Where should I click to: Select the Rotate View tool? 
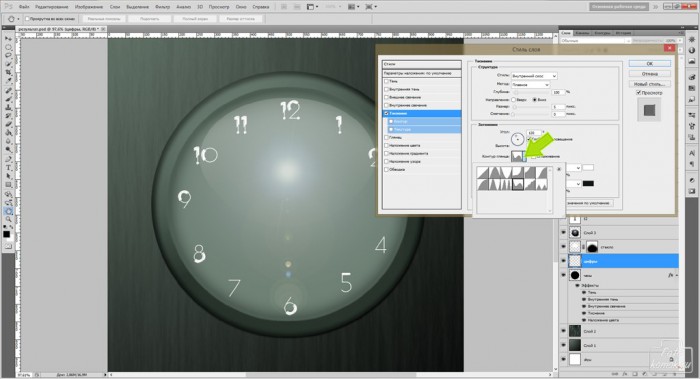click(x=8, y=212)
